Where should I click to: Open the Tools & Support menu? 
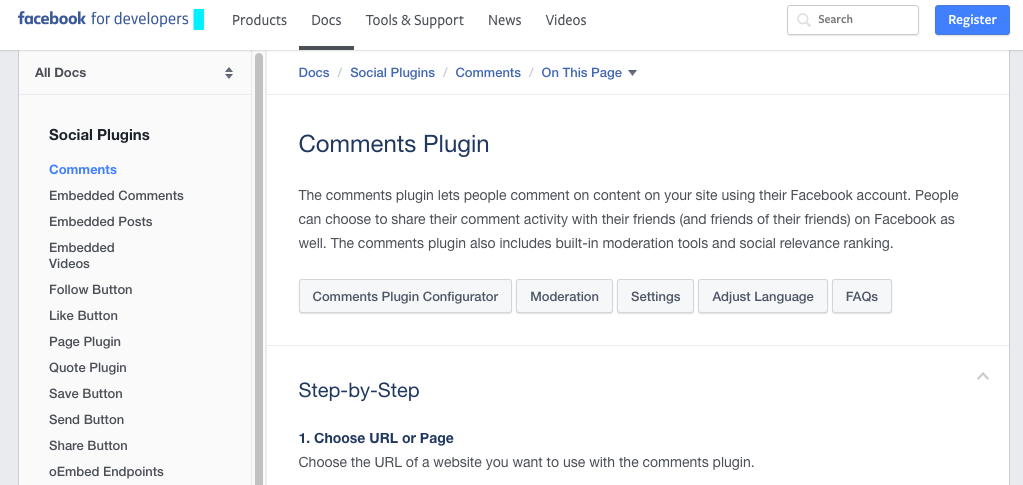point(414,20)
